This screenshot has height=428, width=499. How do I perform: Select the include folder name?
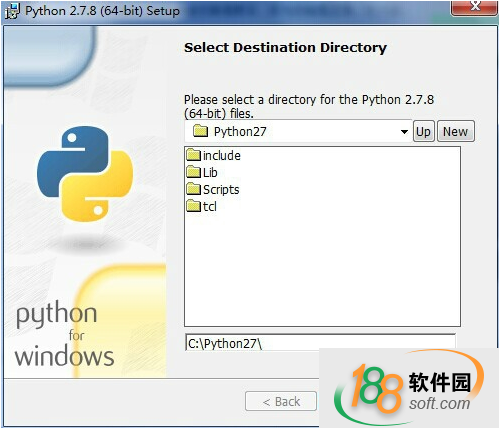(x=222, y=156)
